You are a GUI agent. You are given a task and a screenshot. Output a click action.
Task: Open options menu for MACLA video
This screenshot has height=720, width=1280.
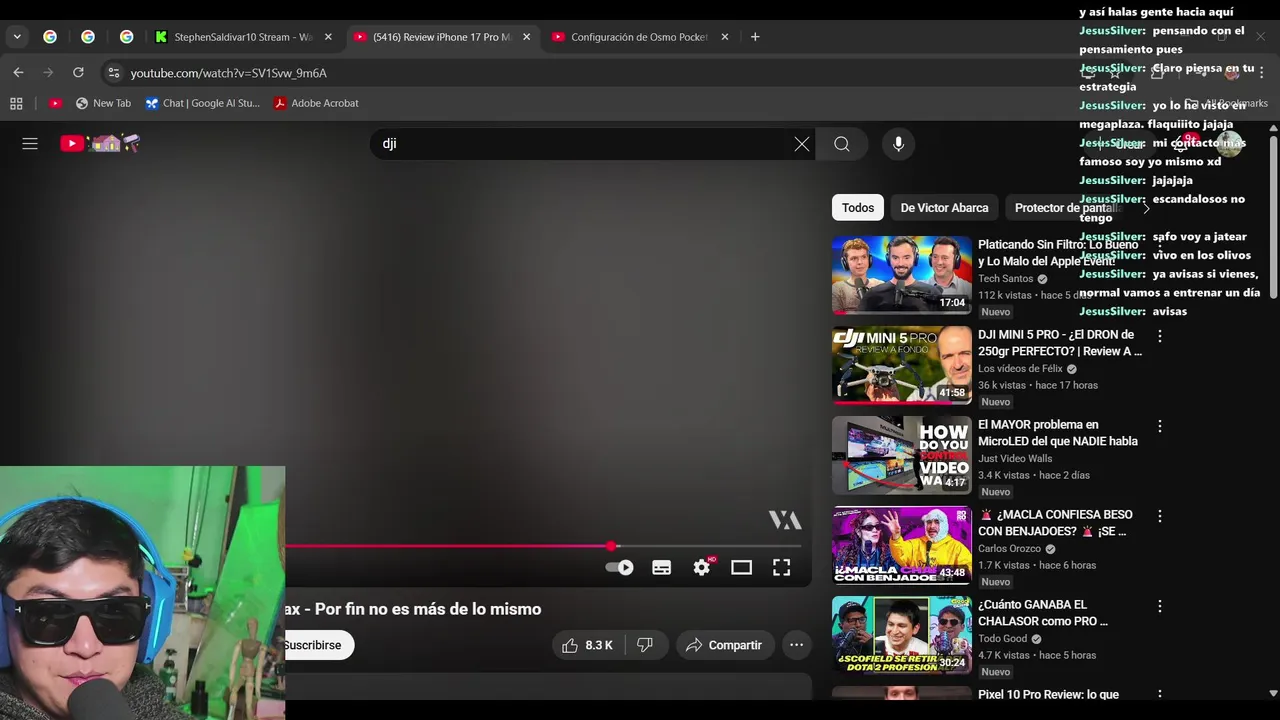(x=1160, y=516)
